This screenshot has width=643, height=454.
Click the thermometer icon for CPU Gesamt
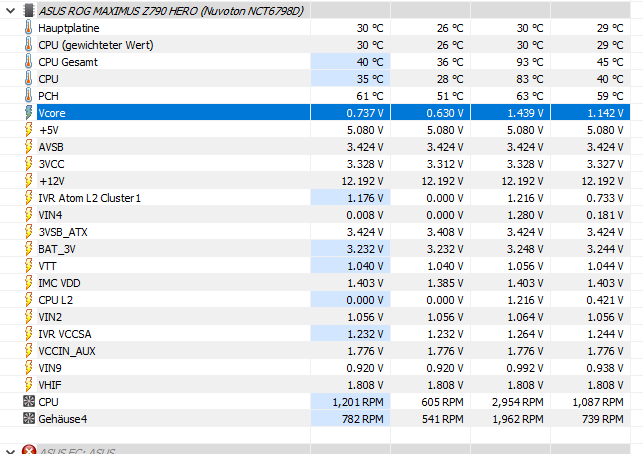(x=28, y=62)
